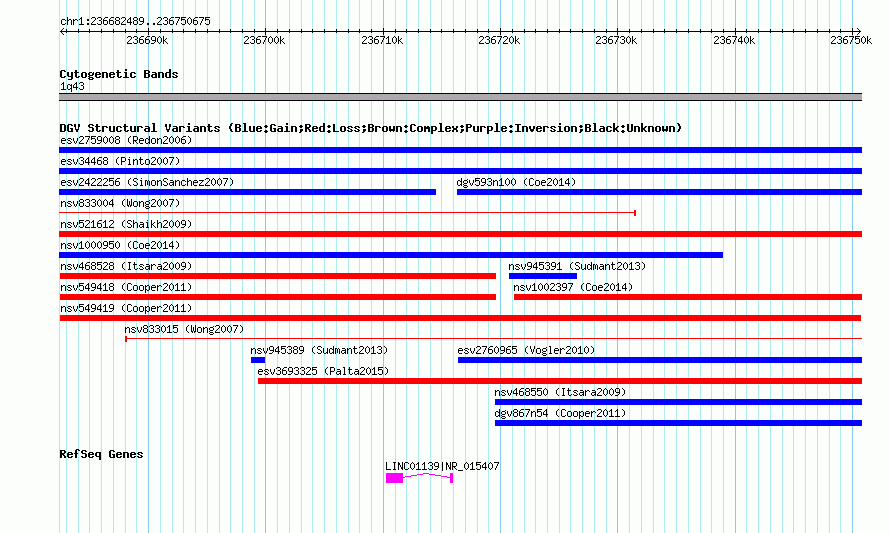The width and height of the screenshot is (890, 533).
Task: Click the nsv1000950 (Coe2014) blue bar
Action: tap(391, 255)
